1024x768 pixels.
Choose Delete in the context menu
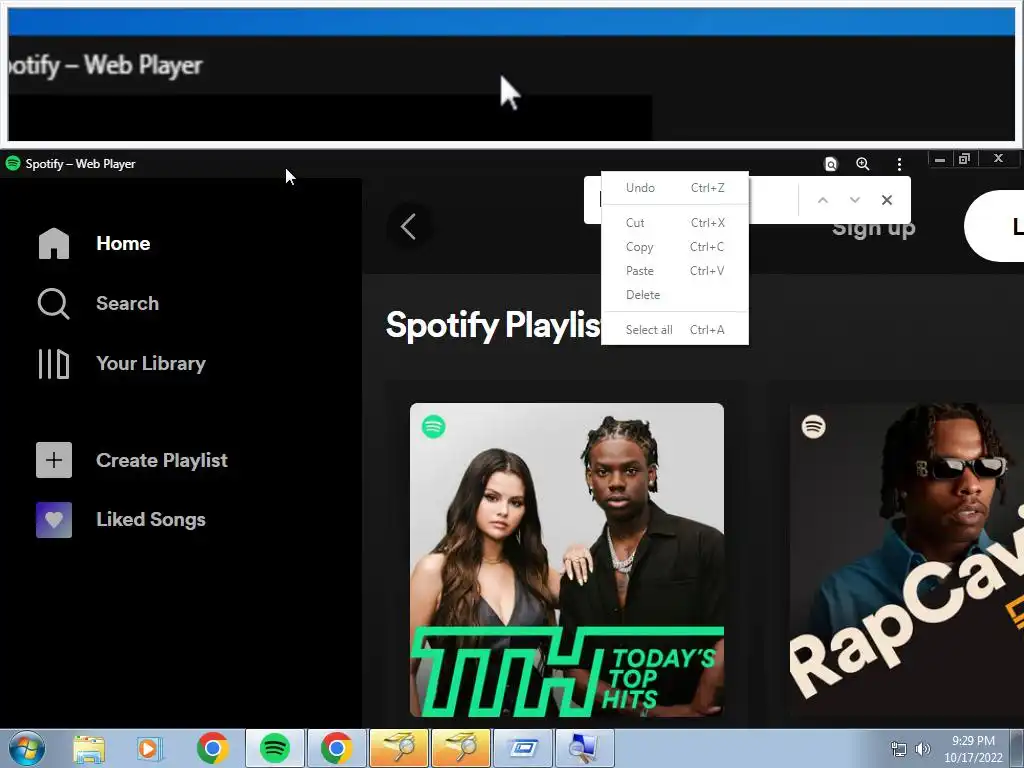pos(675,295)
